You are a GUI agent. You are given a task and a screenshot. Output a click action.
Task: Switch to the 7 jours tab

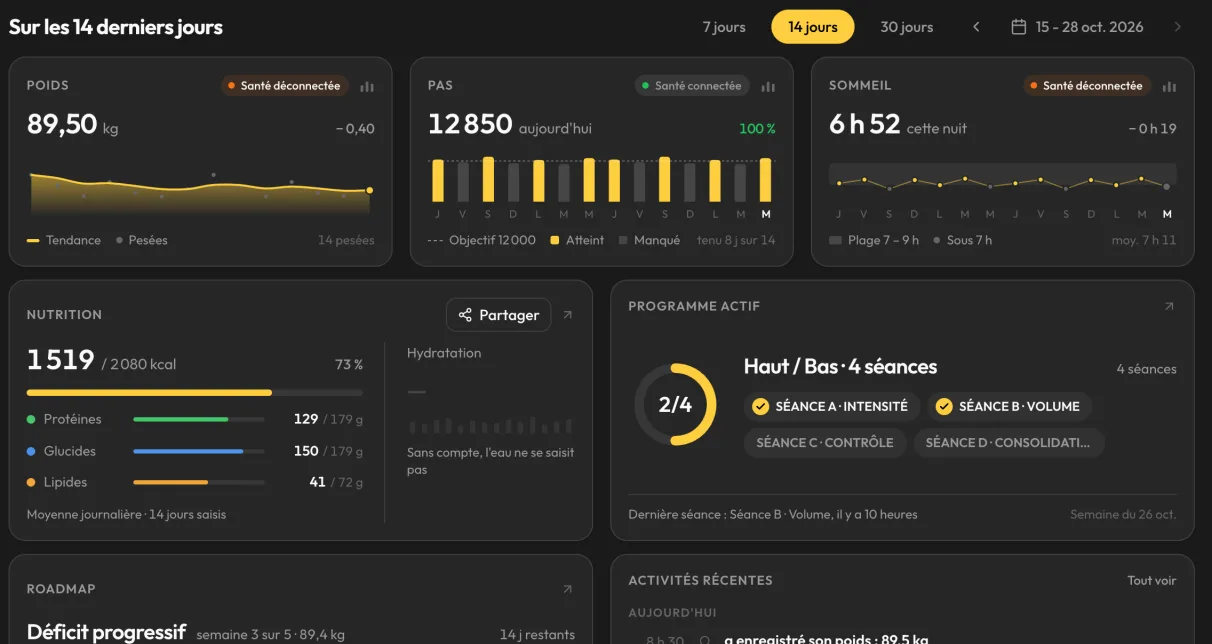[724, 27]
